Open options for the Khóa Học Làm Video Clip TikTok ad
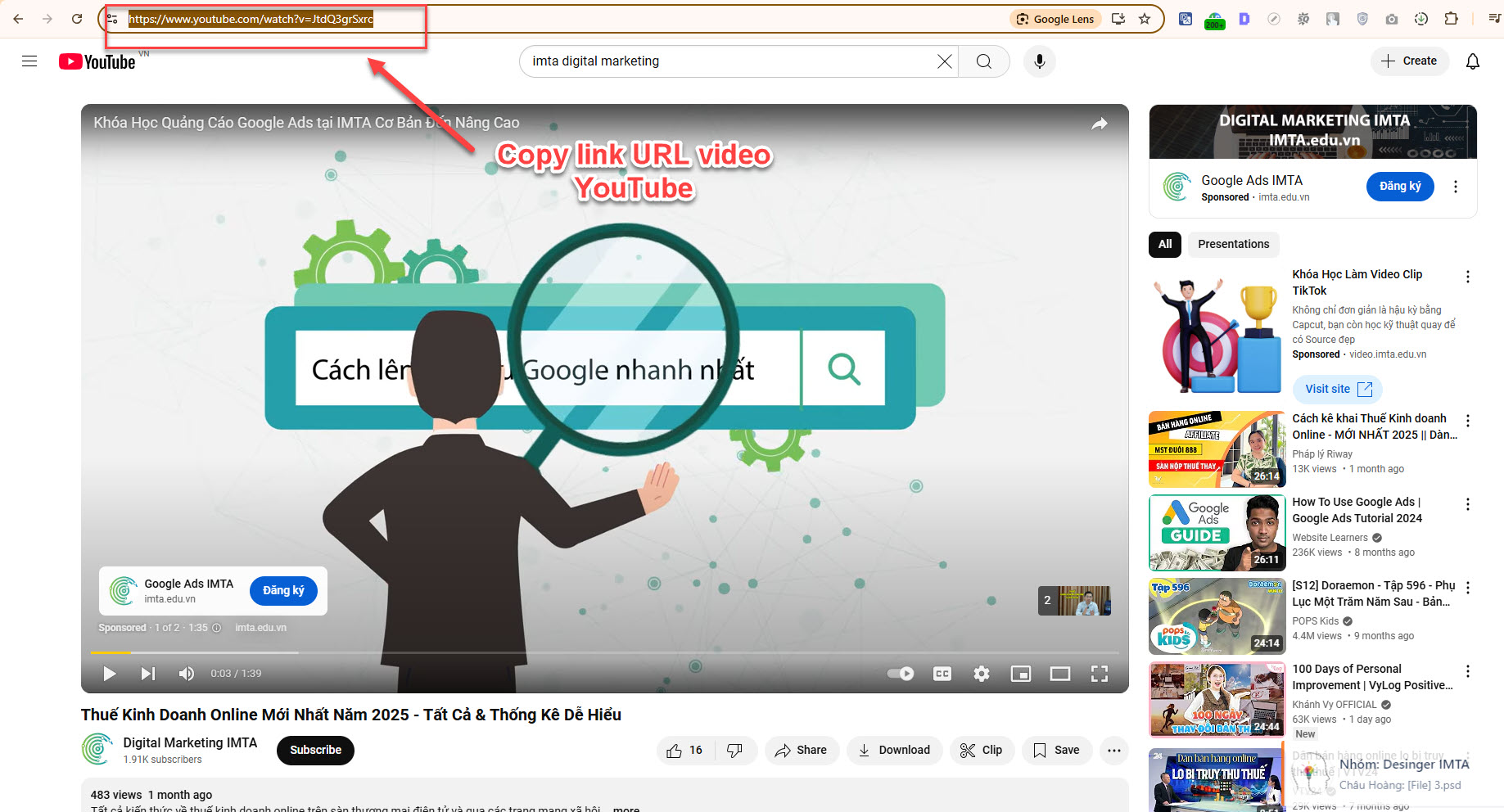This screenshot has width=1504, height=812. (1468, 277)
